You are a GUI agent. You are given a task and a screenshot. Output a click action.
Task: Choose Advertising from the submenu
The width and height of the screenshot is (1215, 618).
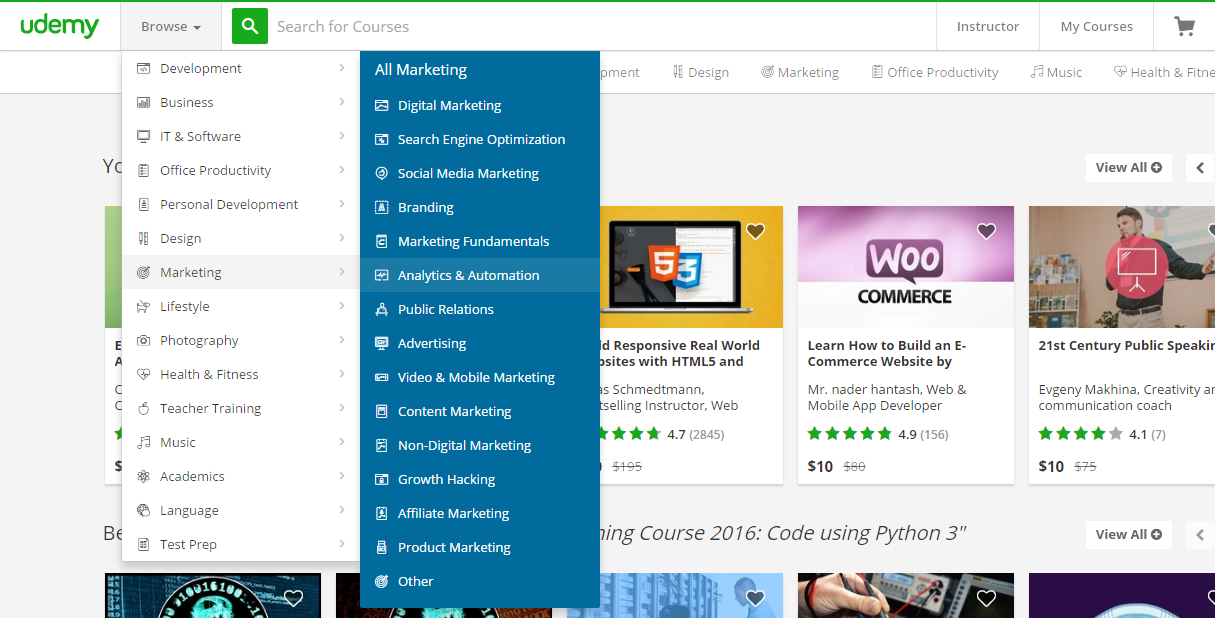click(x=480, y=343)
